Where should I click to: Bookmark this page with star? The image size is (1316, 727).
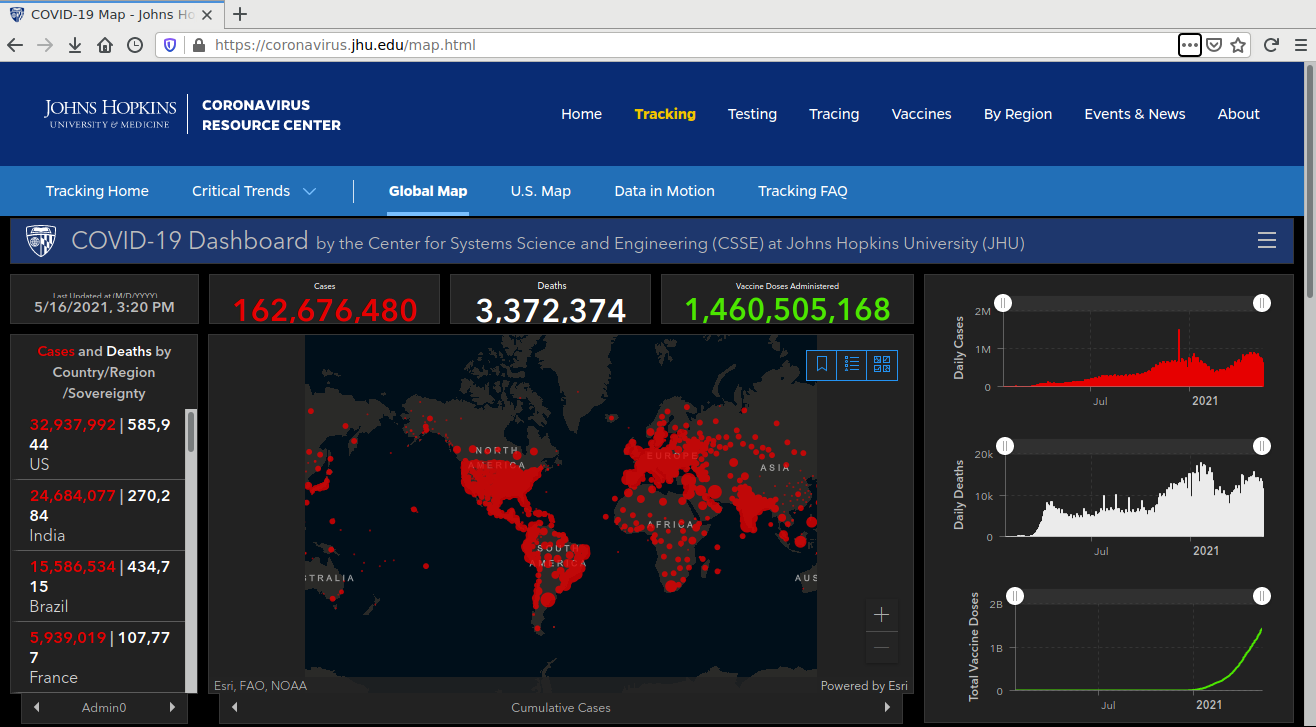click(1238, 45)
